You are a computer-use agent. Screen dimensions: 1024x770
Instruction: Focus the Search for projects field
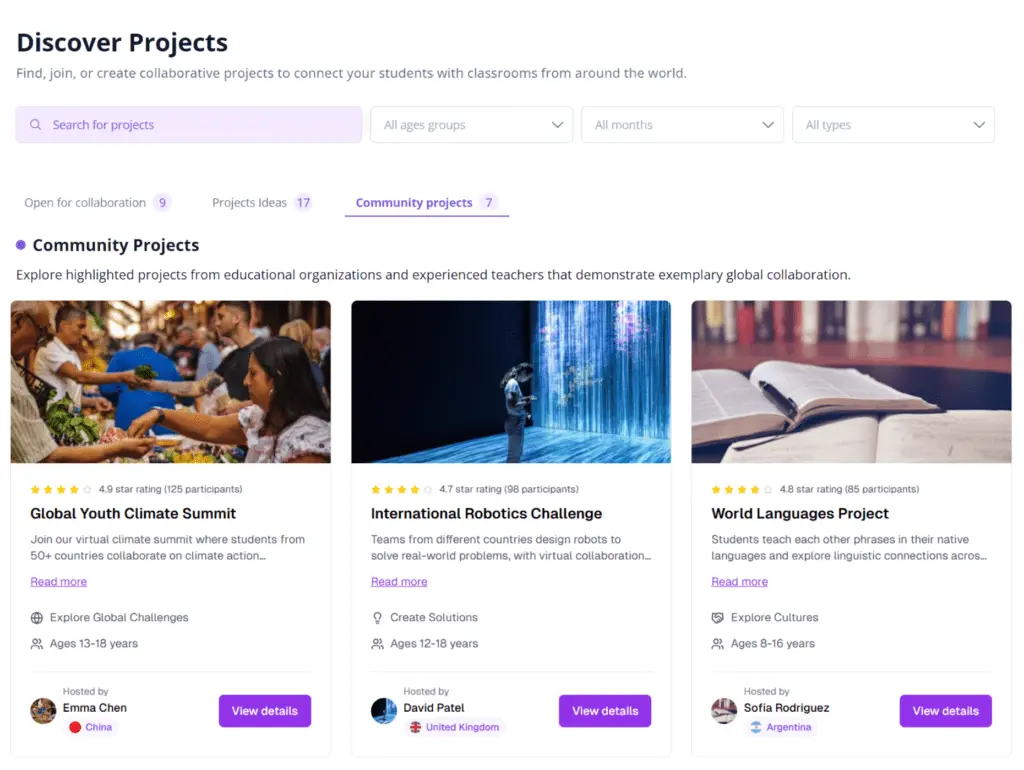click(189, 124)
